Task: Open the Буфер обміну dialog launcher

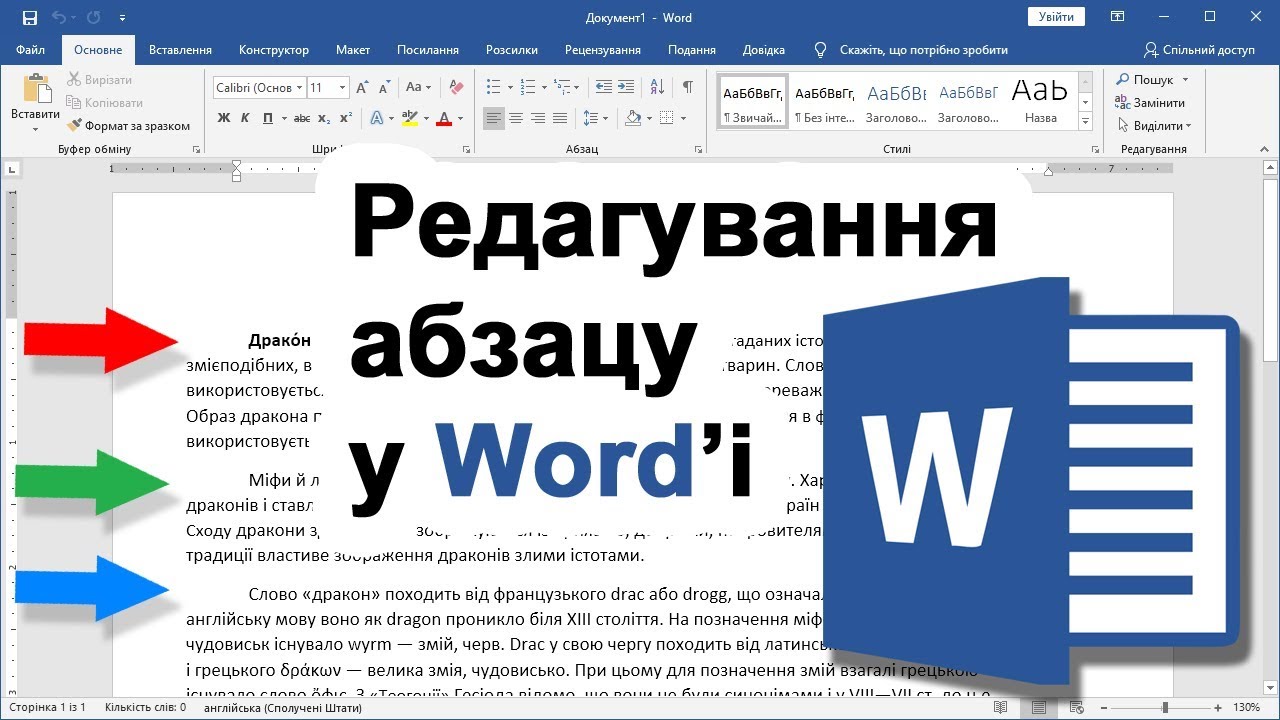Action: pyautogui.click(x=196, y=150)
